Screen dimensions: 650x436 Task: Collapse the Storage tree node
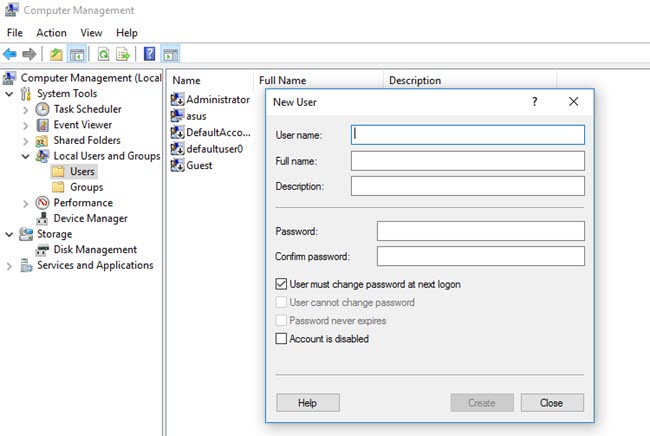pos(10,234)
